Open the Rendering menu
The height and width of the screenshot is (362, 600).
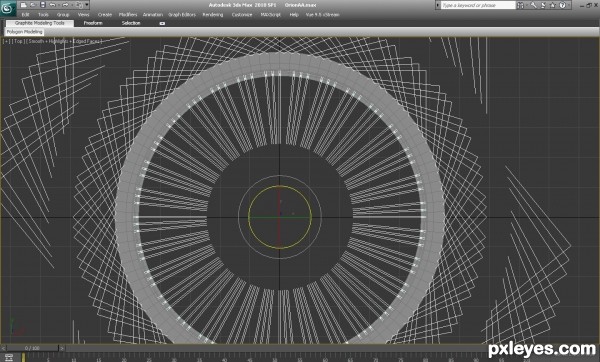pyautogui.click(x=213, y=15)
